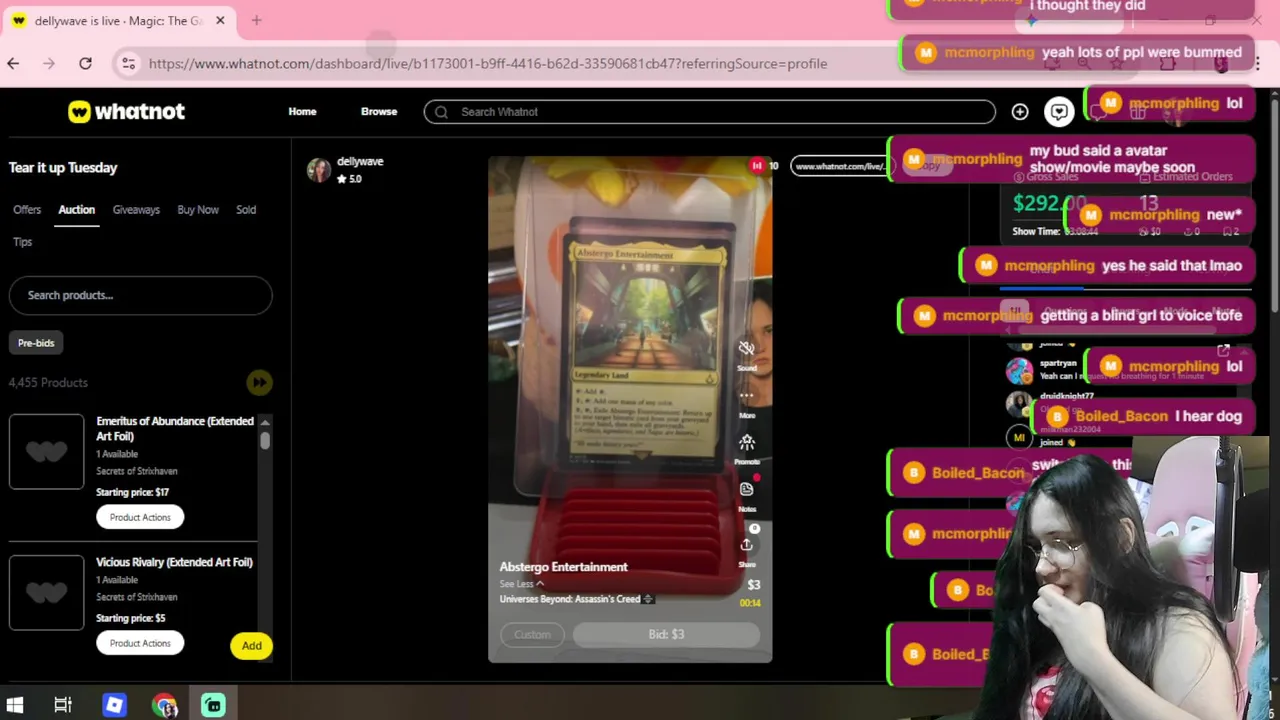This screenshot has width=1280, height=720.
Task: Select the dellywave is live browser tab
Action: pos(118,21)
